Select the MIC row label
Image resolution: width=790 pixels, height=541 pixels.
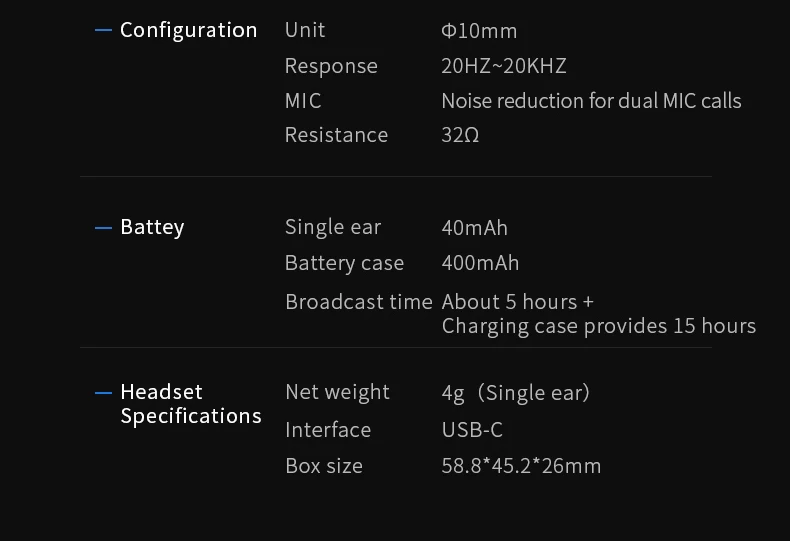coord(303,101)
